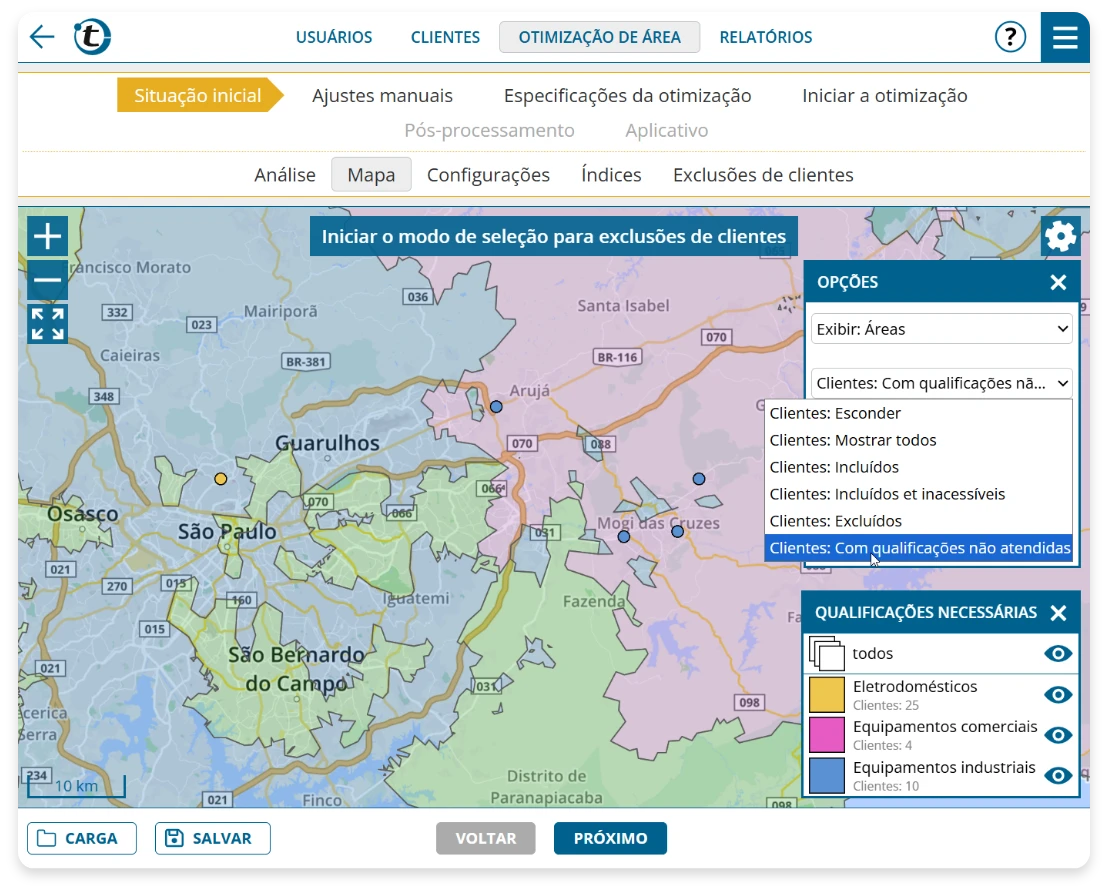Click the blue customer marker near Arujá
1108x893 pixels.
click(x=496, y=407)
